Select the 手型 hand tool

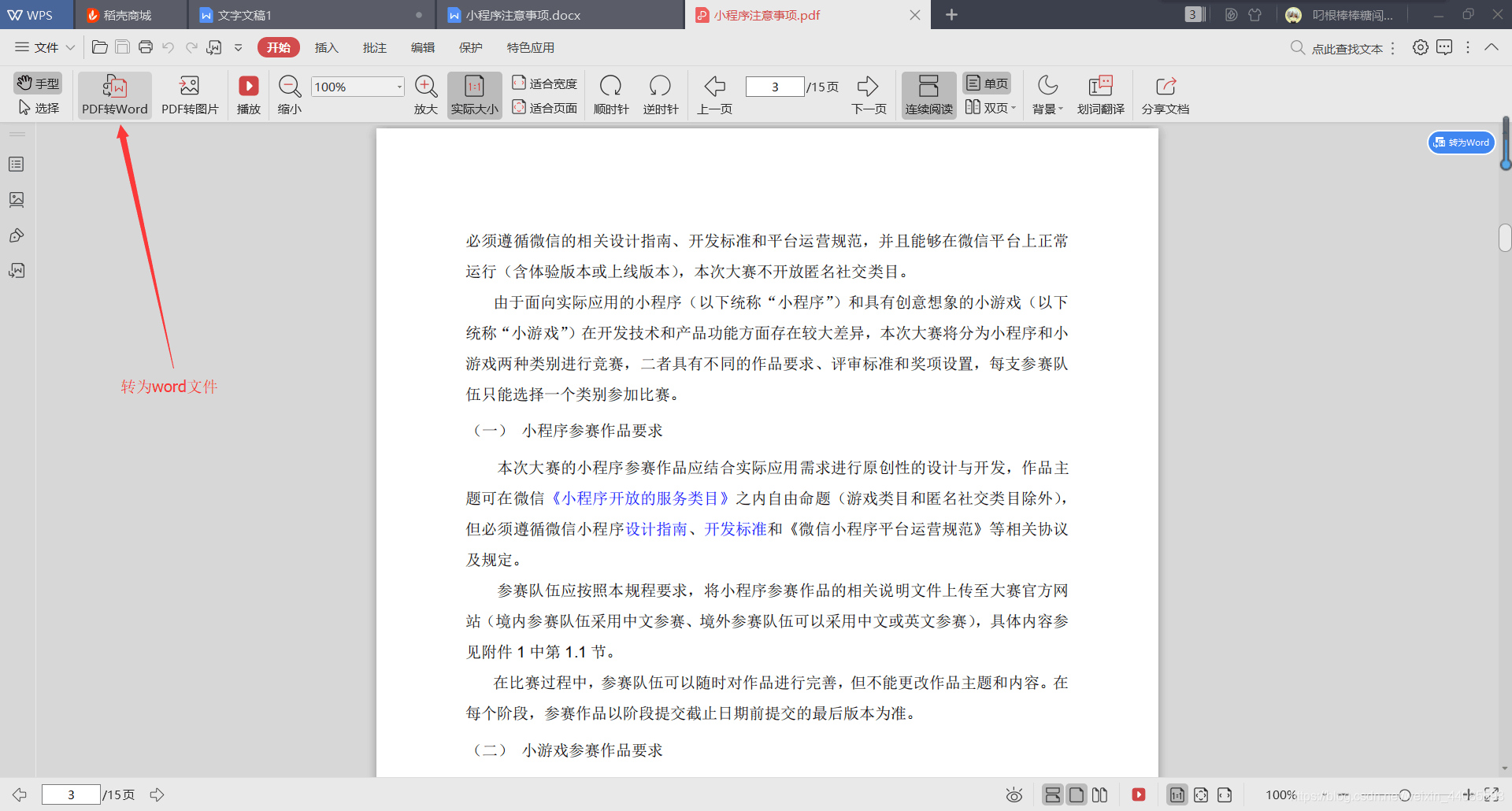pyautogui.click(x=38, y=83)
